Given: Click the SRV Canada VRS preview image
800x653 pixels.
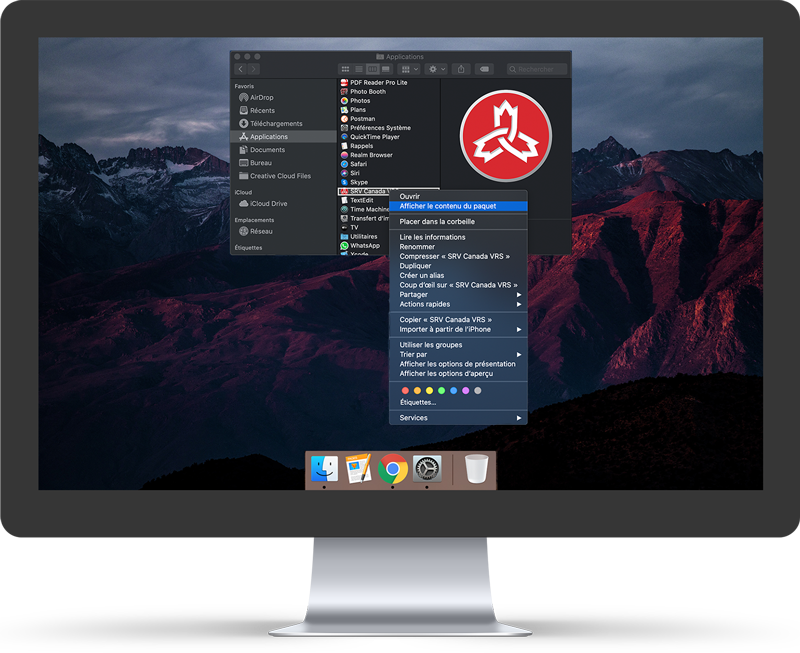Looking at the screenshot, I should click(506, 136).
